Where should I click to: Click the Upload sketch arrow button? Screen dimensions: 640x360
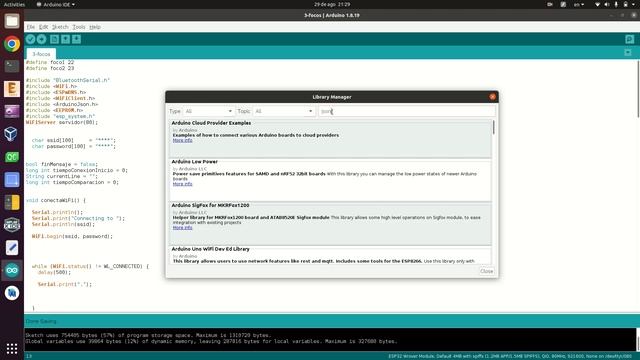click(x=41, y=39)
